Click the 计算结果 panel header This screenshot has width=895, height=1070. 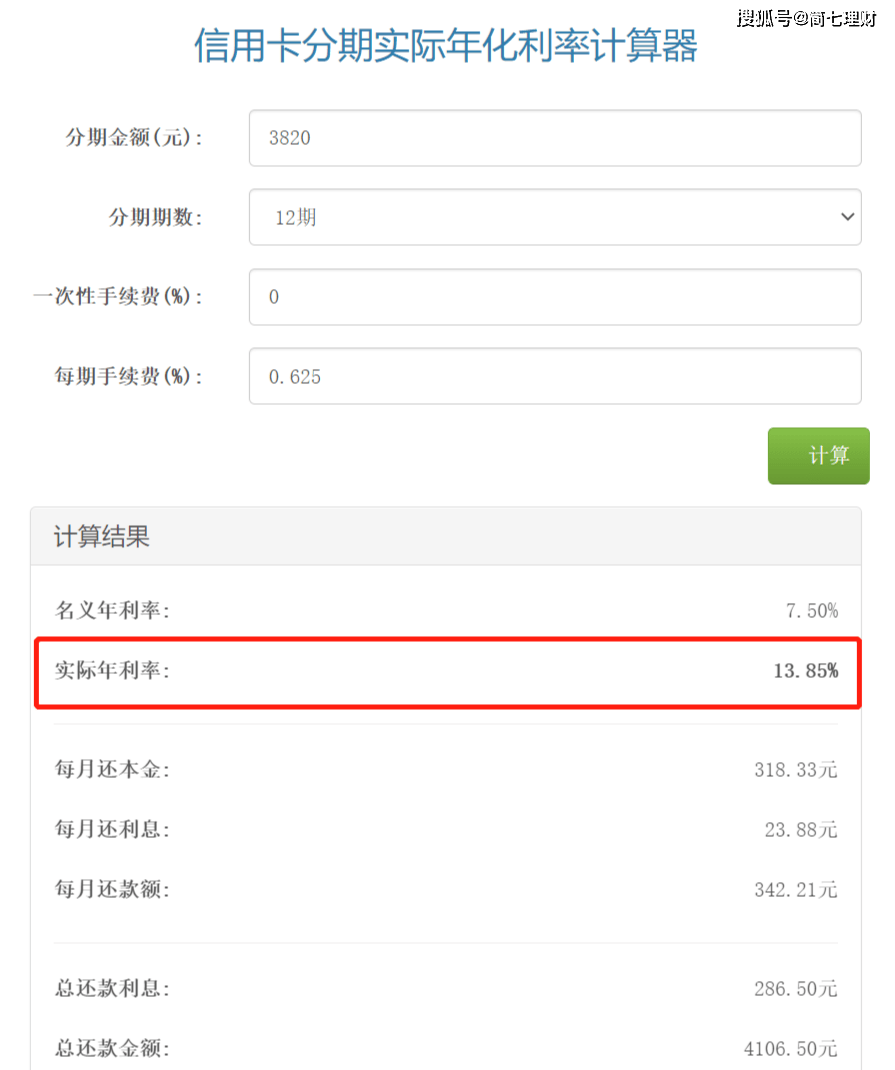click(x=102, y=537)
